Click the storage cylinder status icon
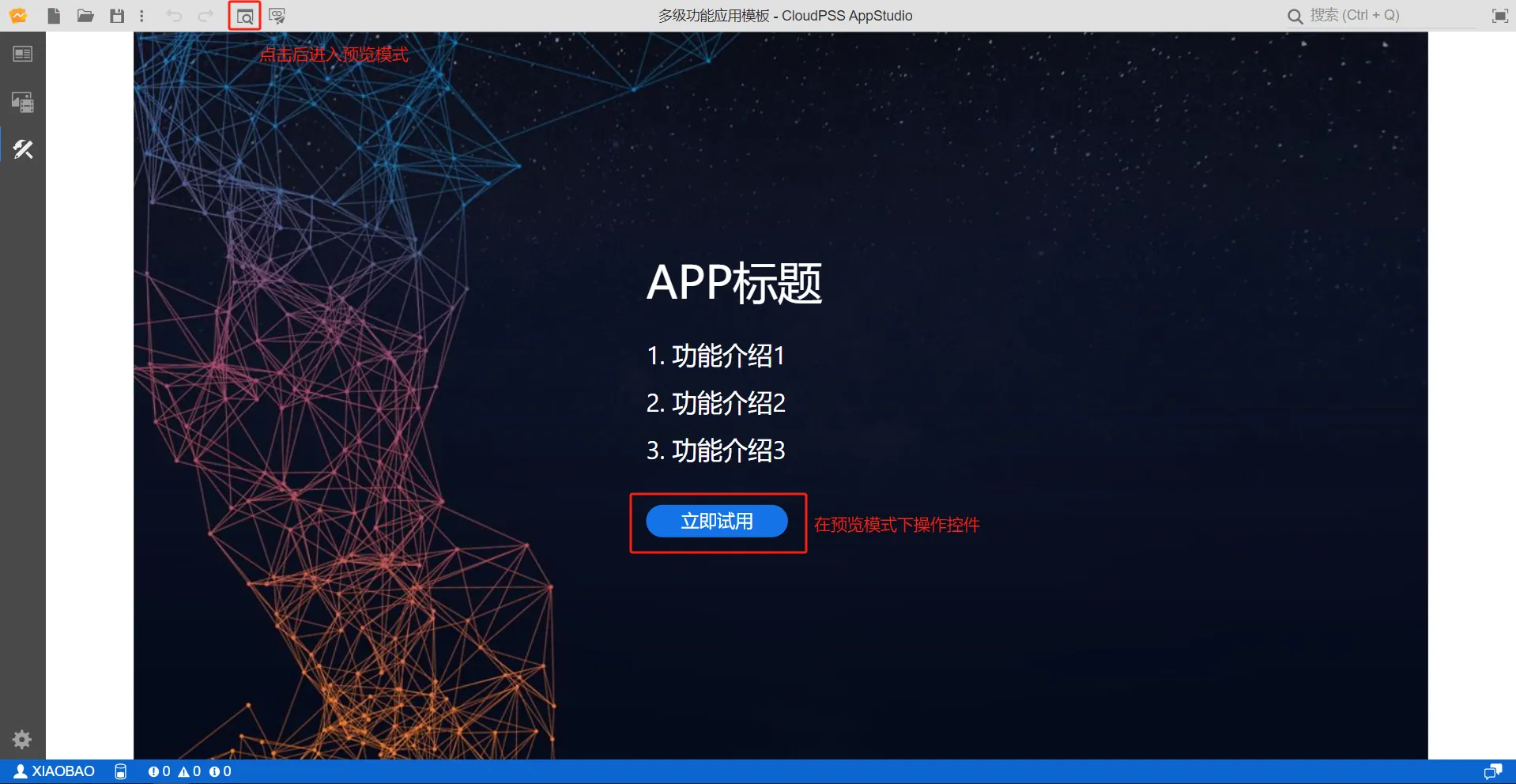This screenshot has height=784, width=1516. click(120, 771)
